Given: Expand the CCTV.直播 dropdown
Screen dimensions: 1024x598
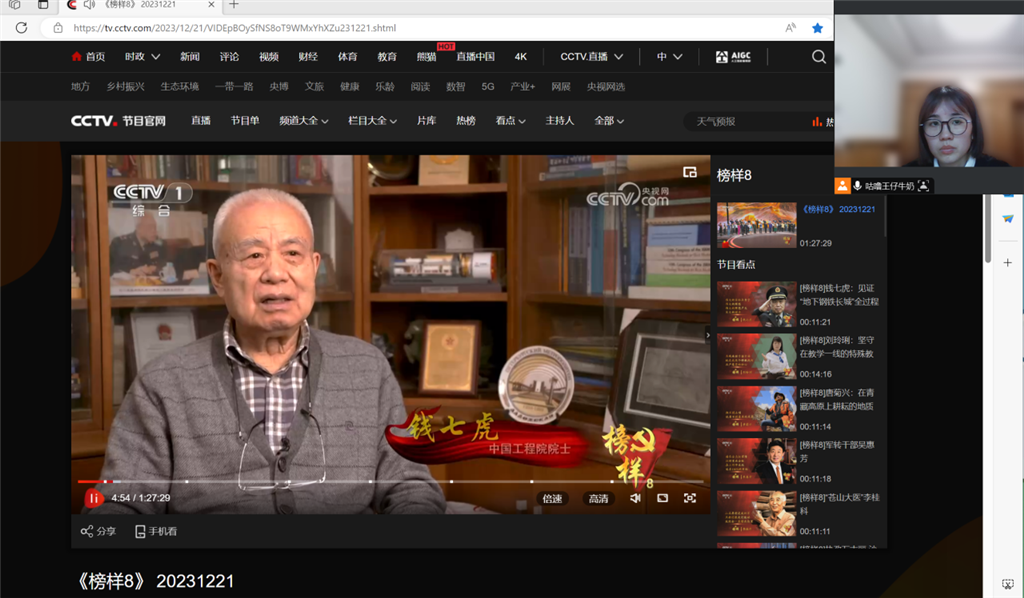Looking at the screenshot, I should click(592, 57).
